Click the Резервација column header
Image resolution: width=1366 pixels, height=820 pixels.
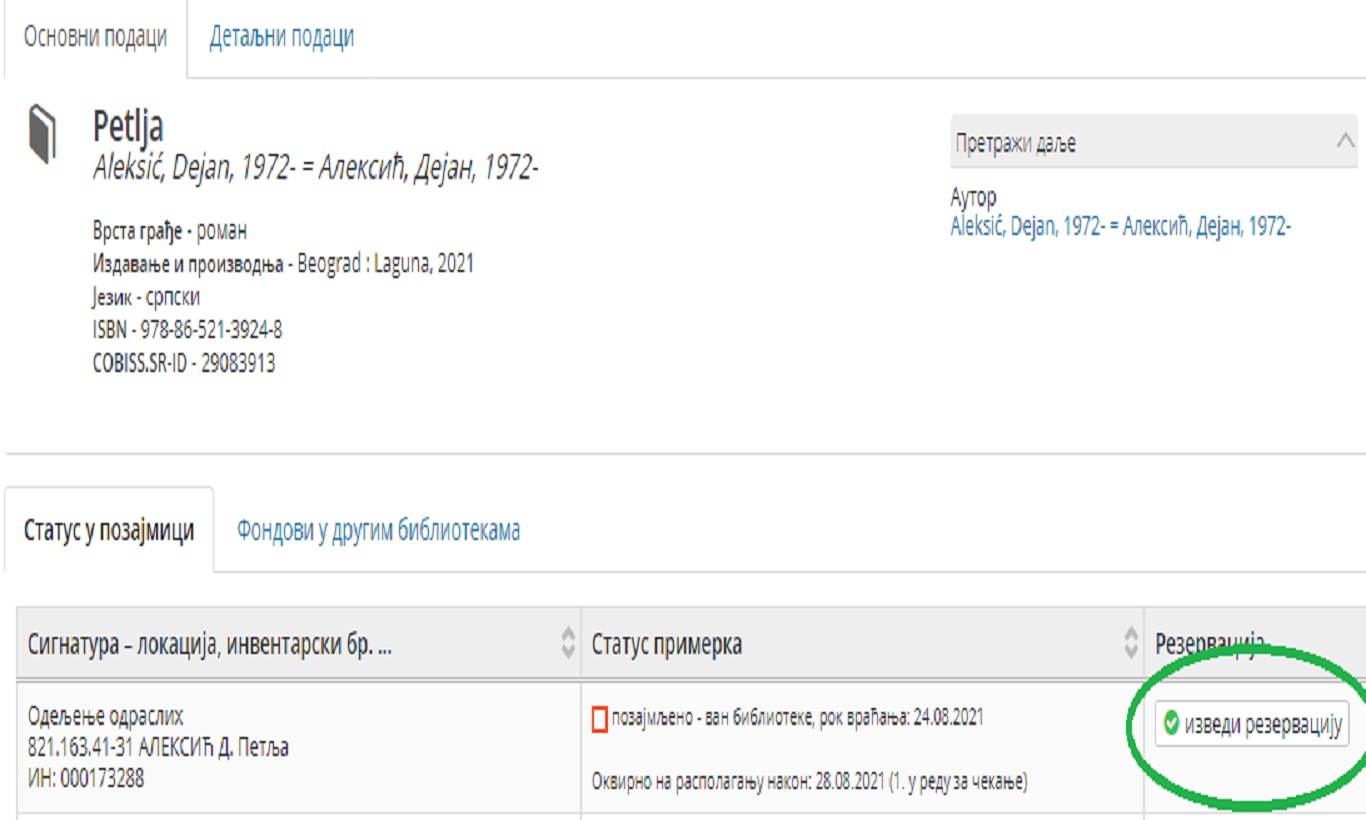coord(1210,644)
